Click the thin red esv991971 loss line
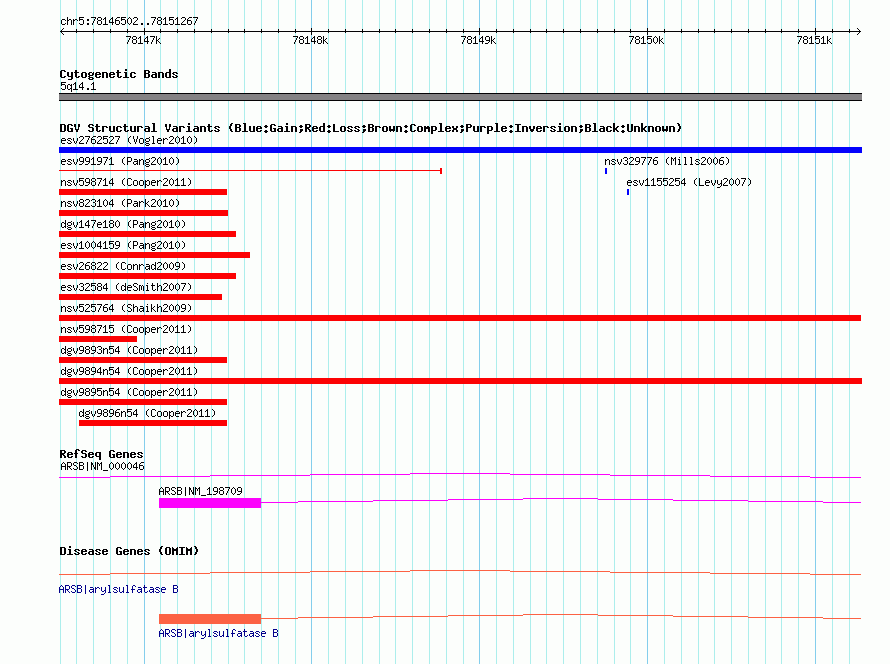This screenshot has height=664, width=890. 250,170
